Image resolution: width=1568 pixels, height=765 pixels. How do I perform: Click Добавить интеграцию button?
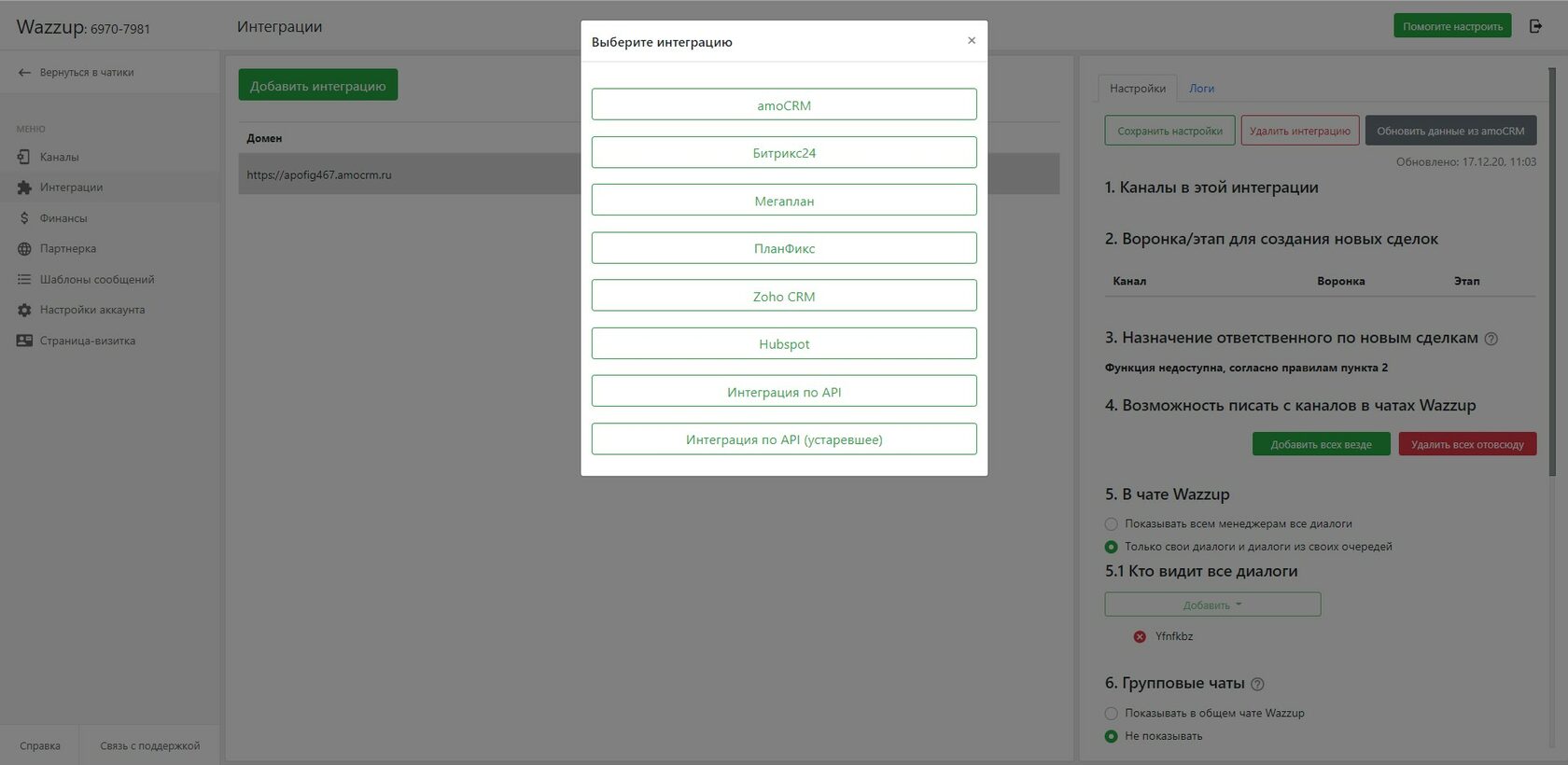pyautogui.click(x=317, y=85)
